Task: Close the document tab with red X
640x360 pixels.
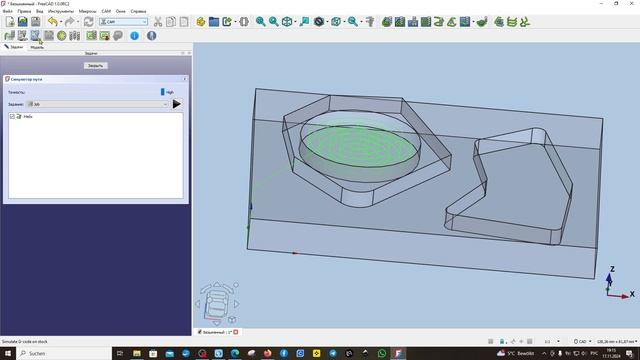Action: pos(236,332)
